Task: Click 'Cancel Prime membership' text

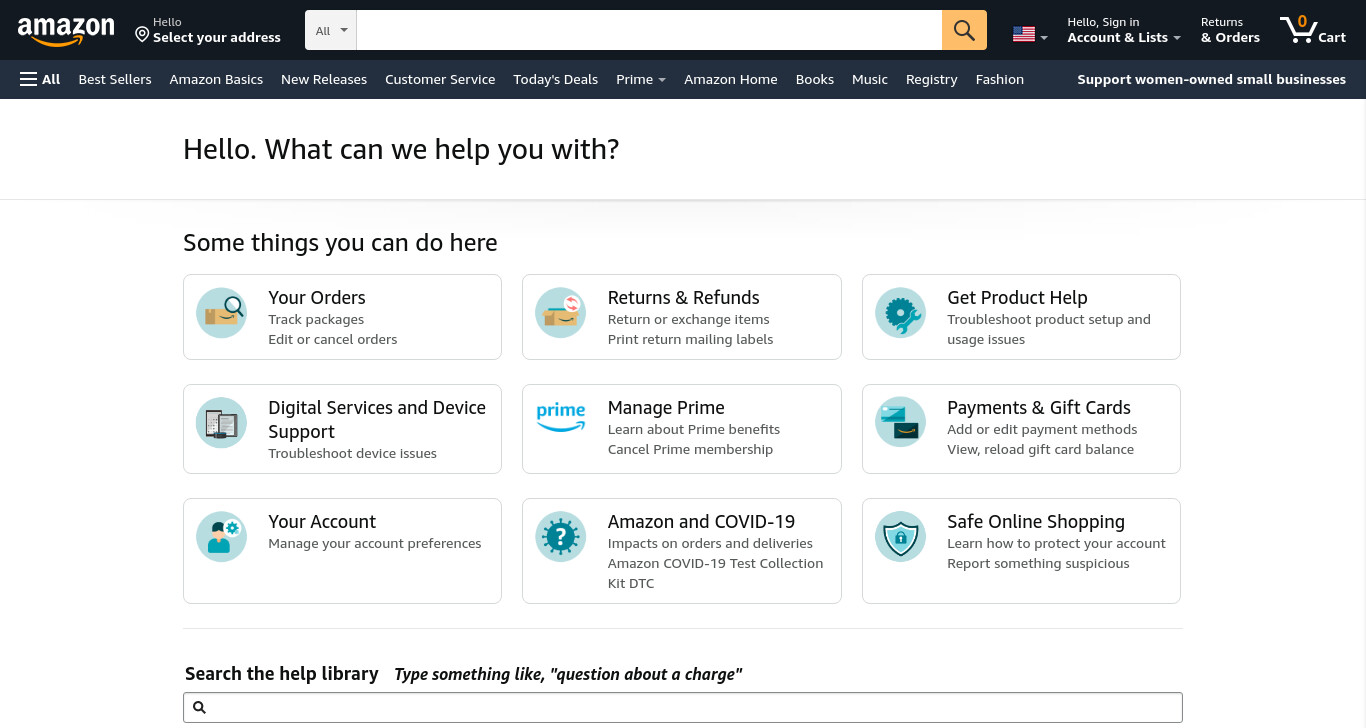Action: point(691,450)
